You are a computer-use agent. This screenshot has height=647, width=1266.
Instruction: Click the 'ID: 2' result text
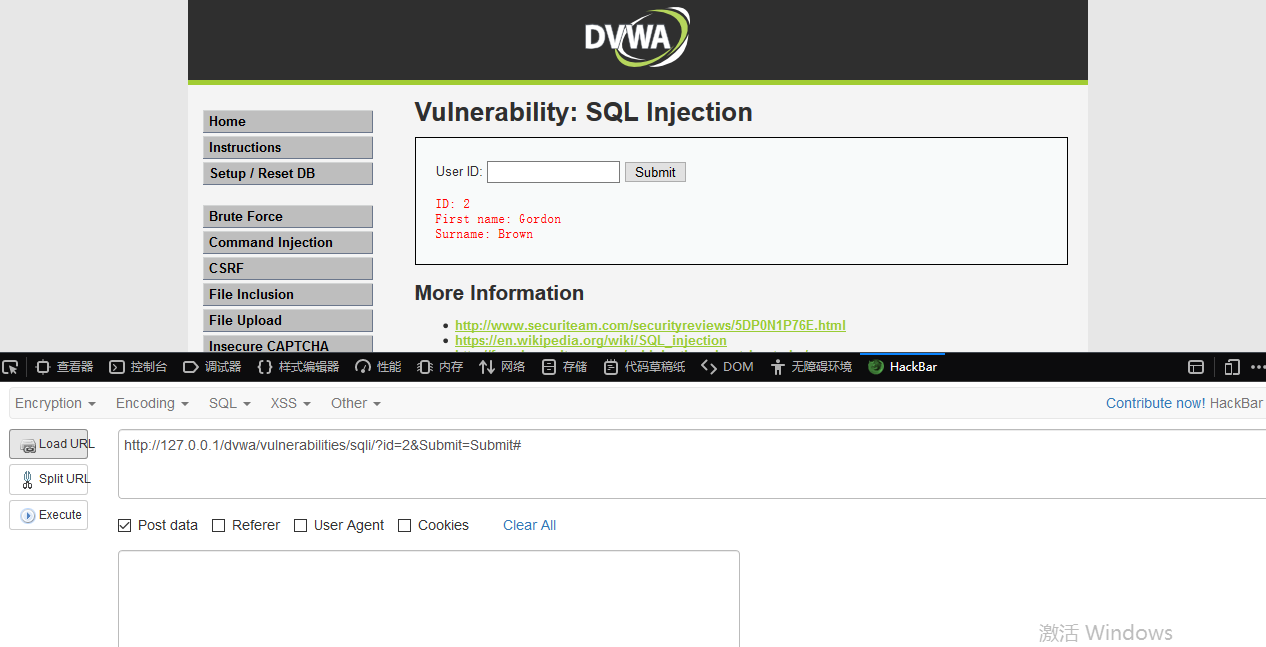(452, 204)
